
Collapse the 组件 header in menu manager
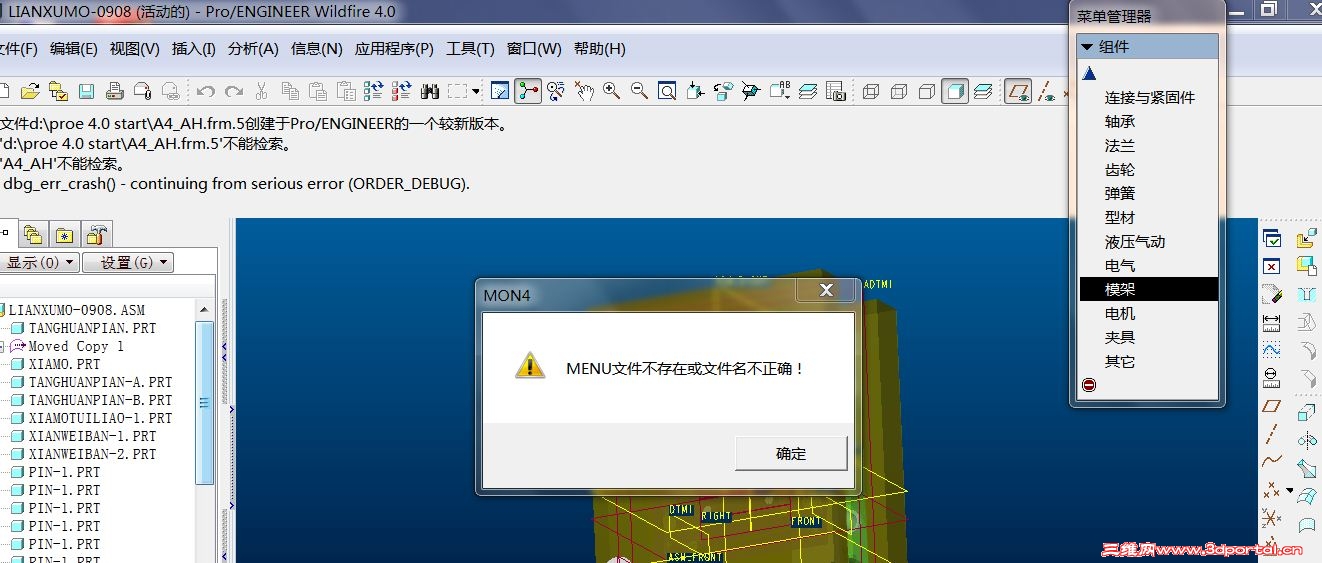pos(1148,47)
